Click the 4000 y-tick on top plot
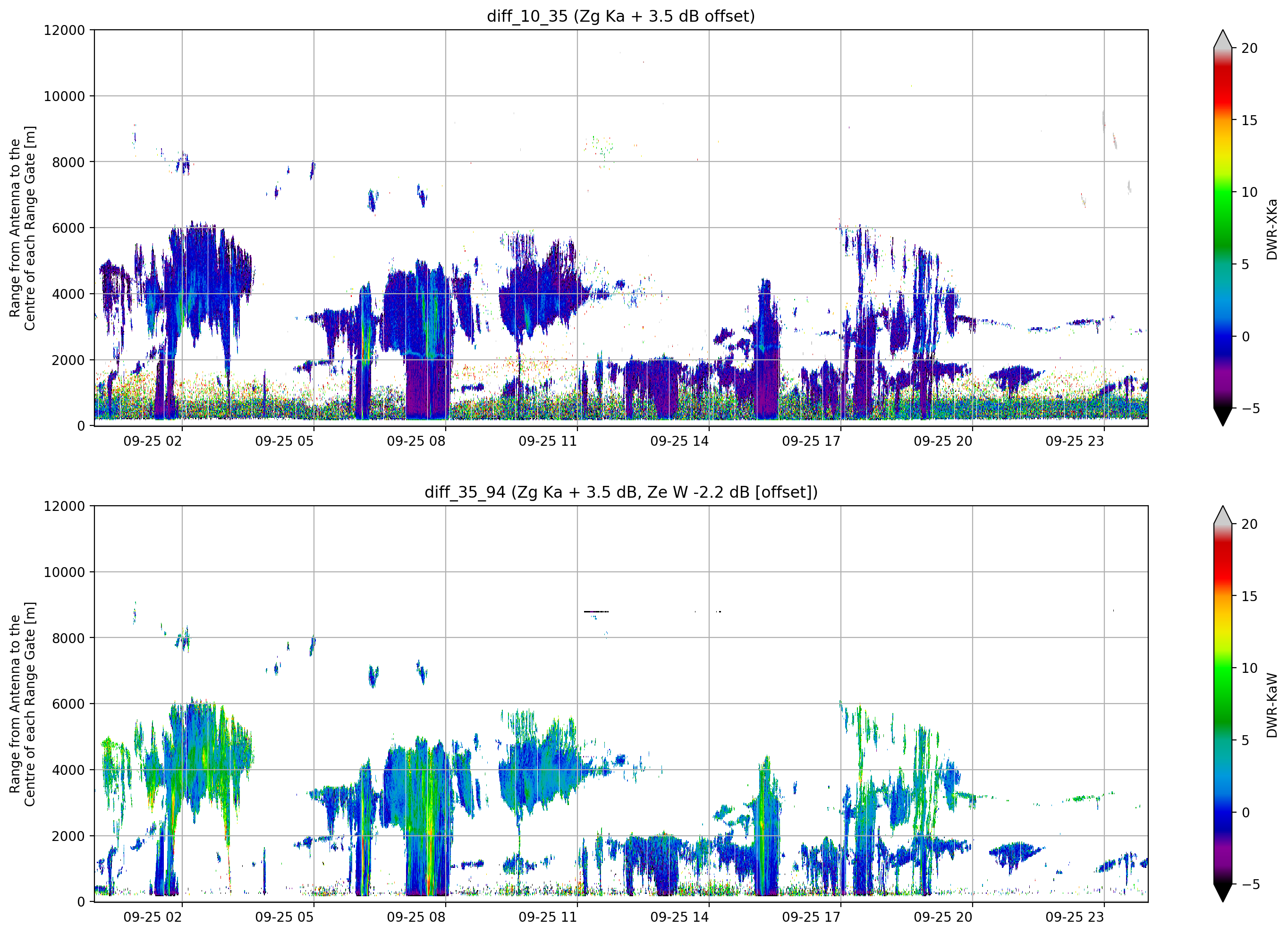 pos(69,294)
